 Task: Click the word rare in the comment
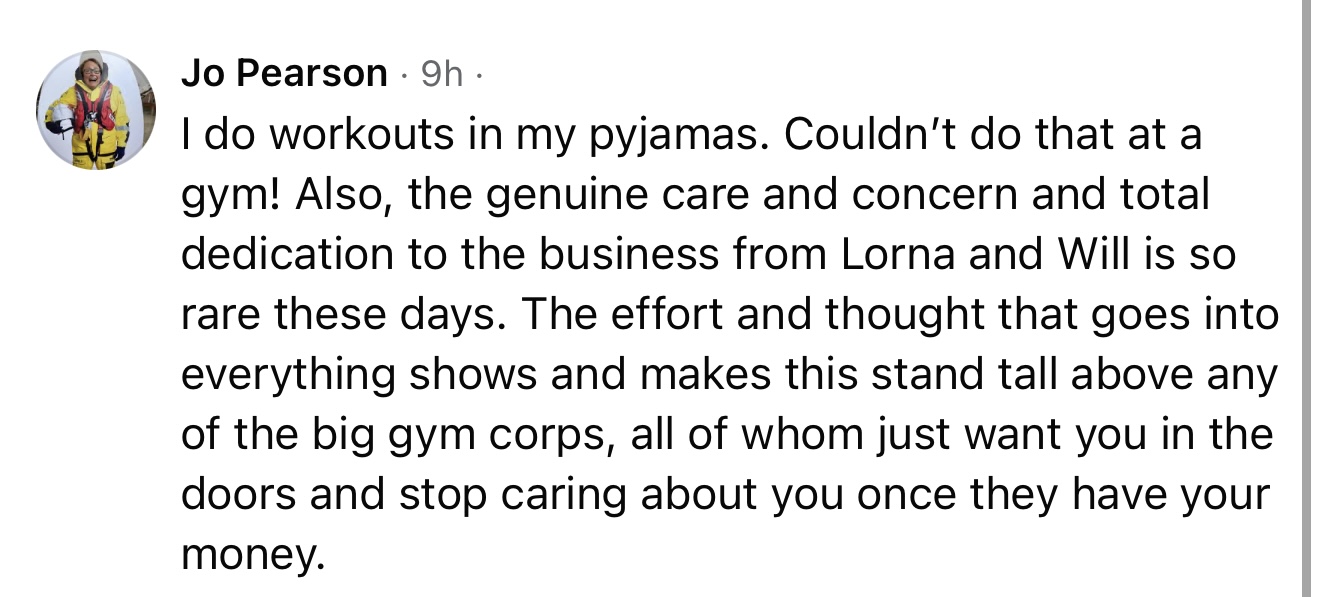[x=221, y=315]
